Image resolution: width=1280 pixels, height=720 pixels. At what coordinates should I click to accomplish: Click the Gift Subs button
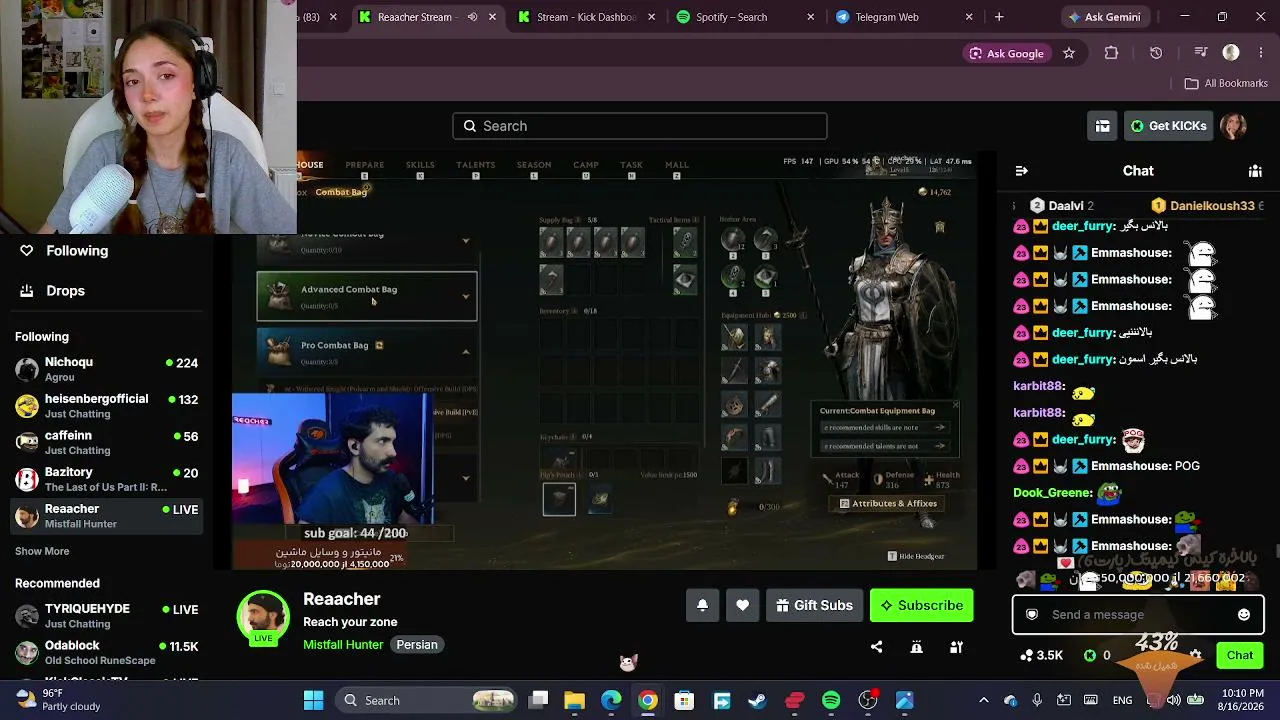tap(814, 605)
